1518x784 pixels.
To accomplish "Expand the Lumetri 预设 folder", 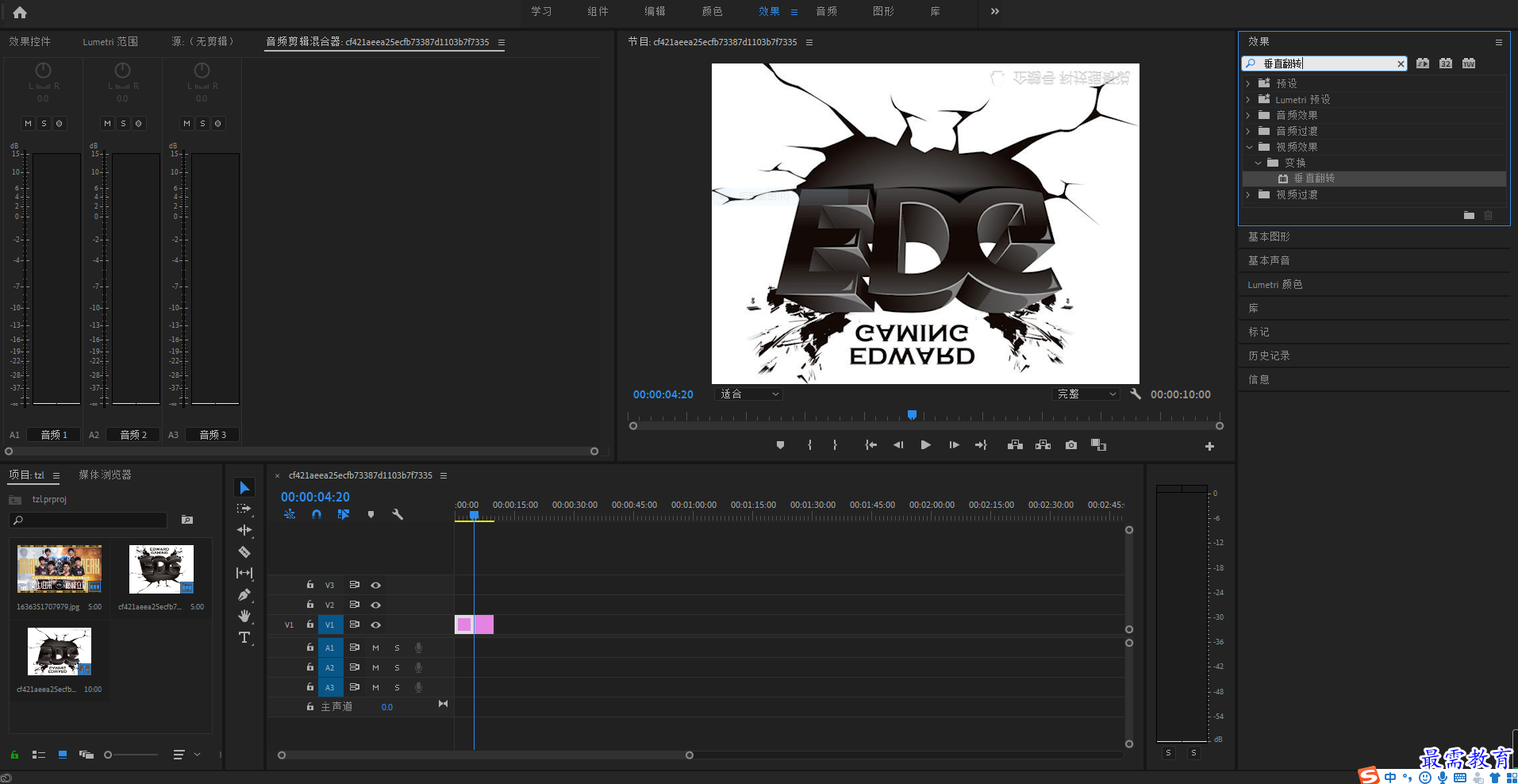I will [x=1248, y=99].
